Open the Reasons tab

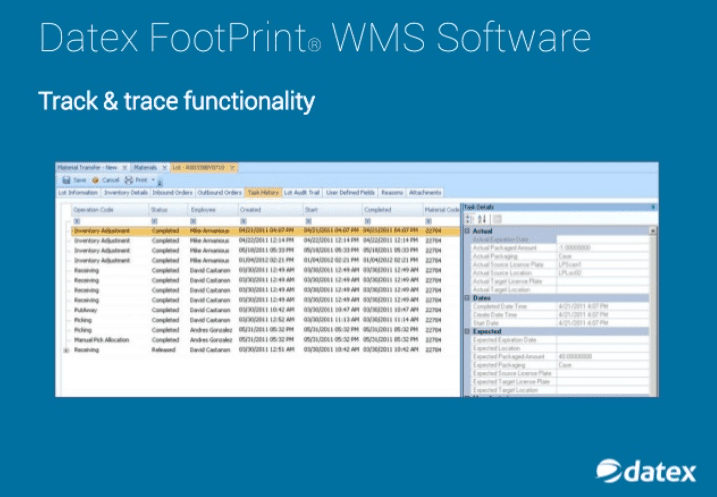coord(392,192)
